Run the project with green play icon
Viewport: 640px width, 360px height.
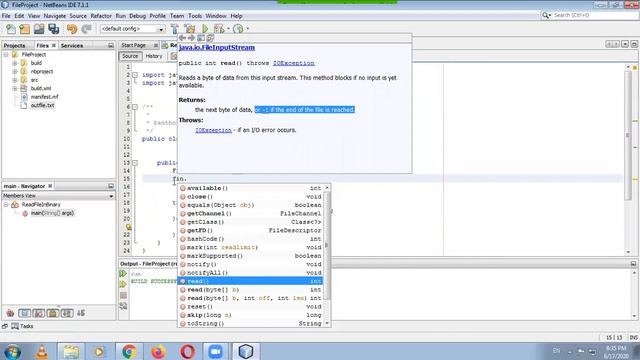coord(205,29)
